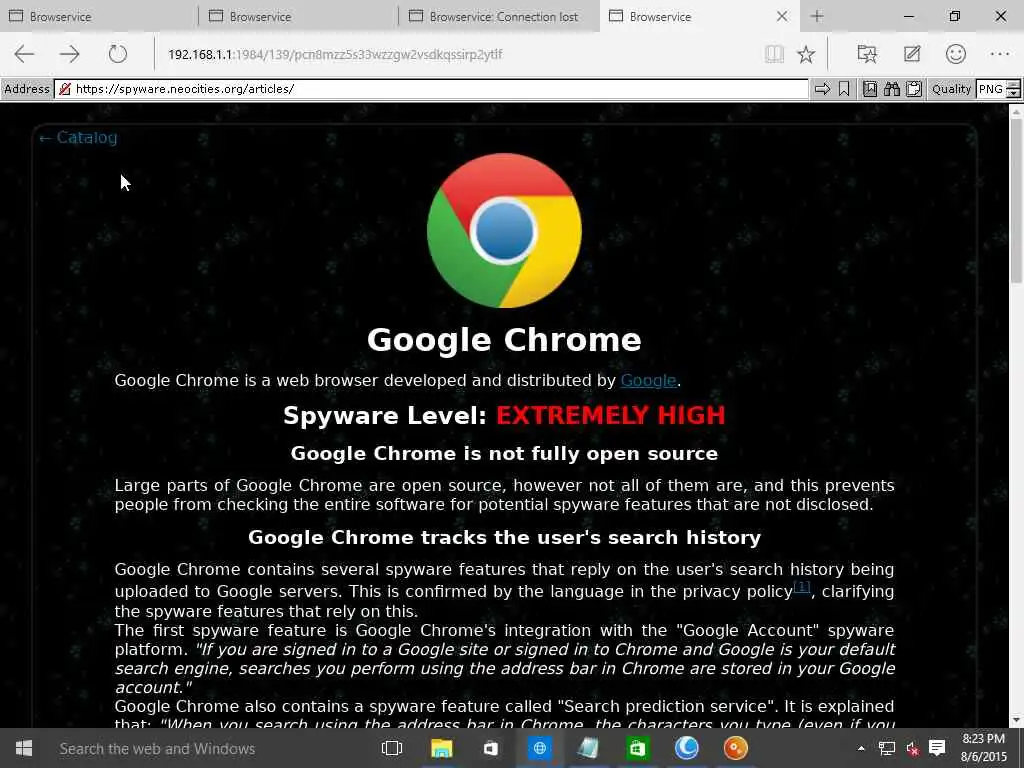This screenshot has width=1024, height=768.
Task: Add page to favorites with star icon
Action: [806, 54]
